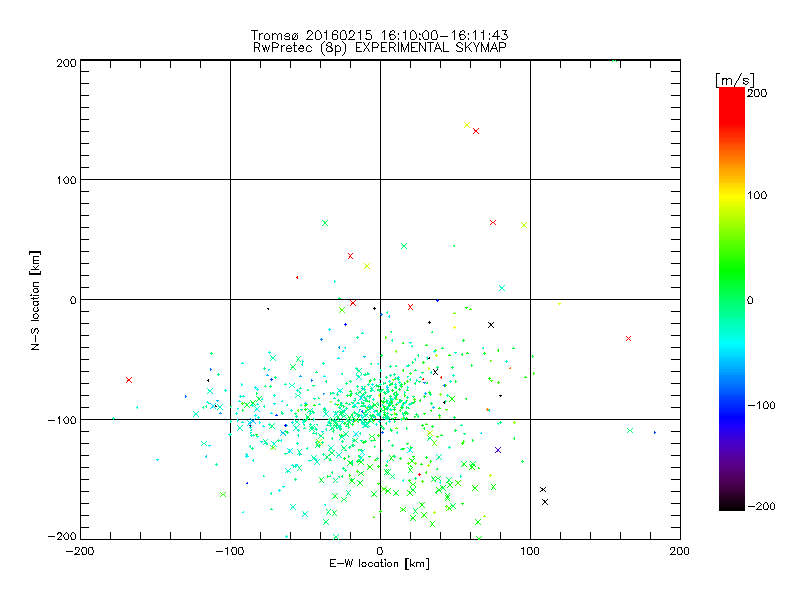The image size is (800, 600).
Task: Pick the yellow band of the velocity colorbar
Action: point(732,196)
